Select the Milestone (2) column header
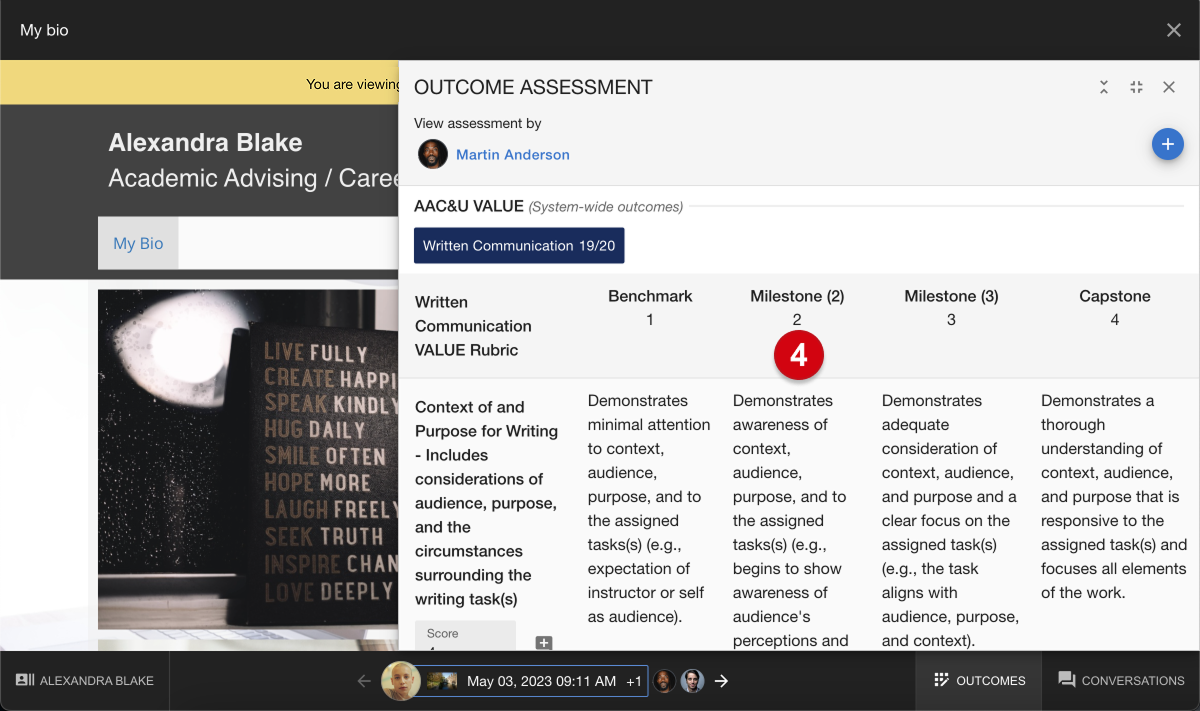 (x=797, y=308)
